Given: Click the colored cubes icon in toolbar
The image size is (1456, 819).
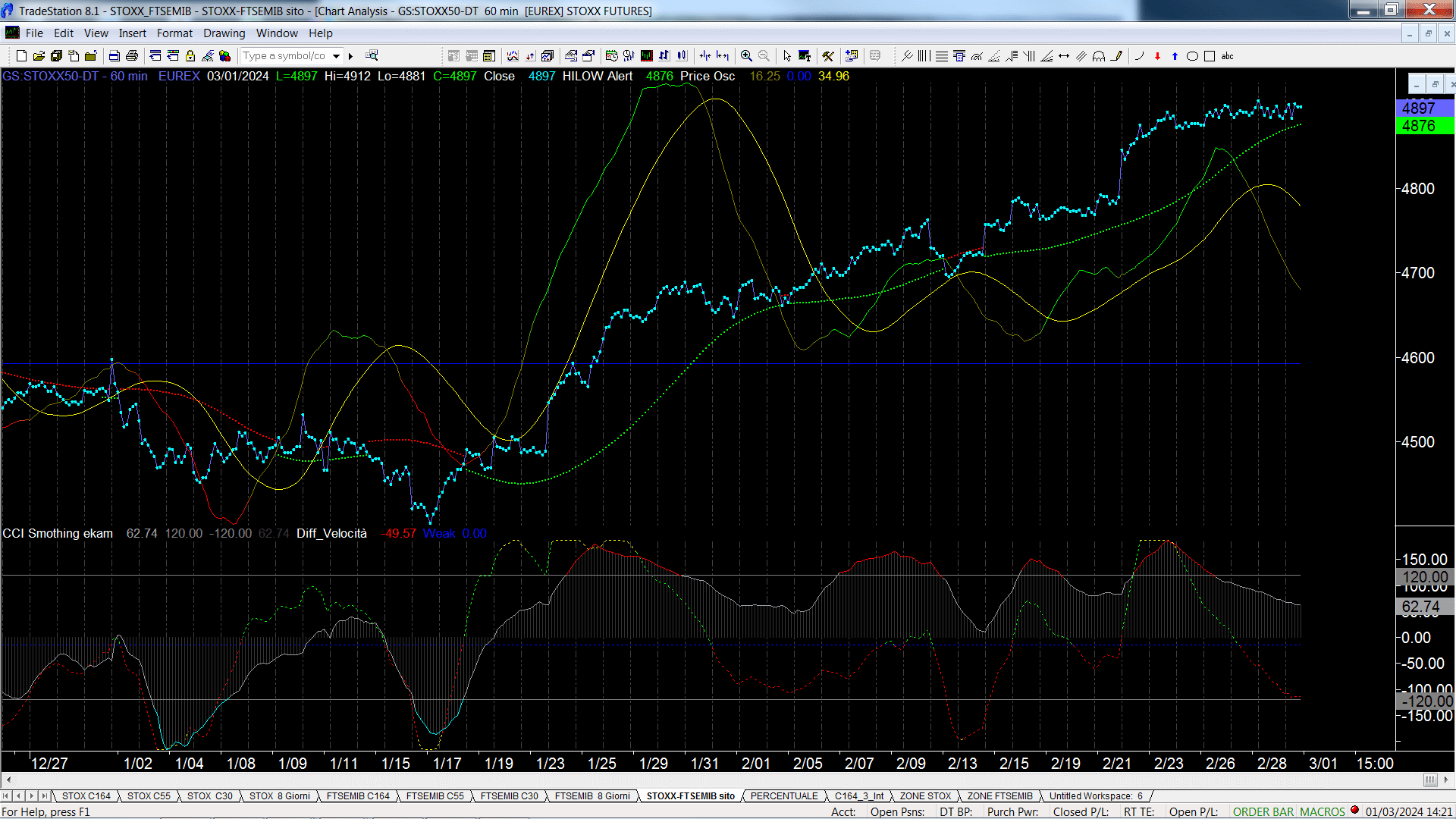Looking at the screenshot, I should tap(224, 55).
